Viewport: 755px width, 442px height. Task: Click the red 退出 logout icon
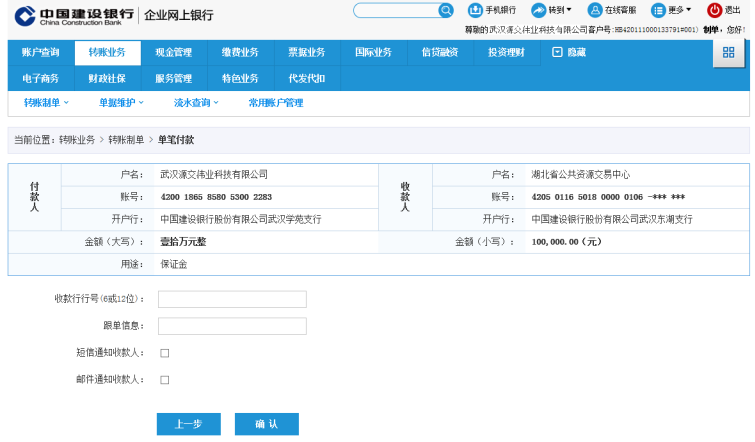(x=714, y=10)
